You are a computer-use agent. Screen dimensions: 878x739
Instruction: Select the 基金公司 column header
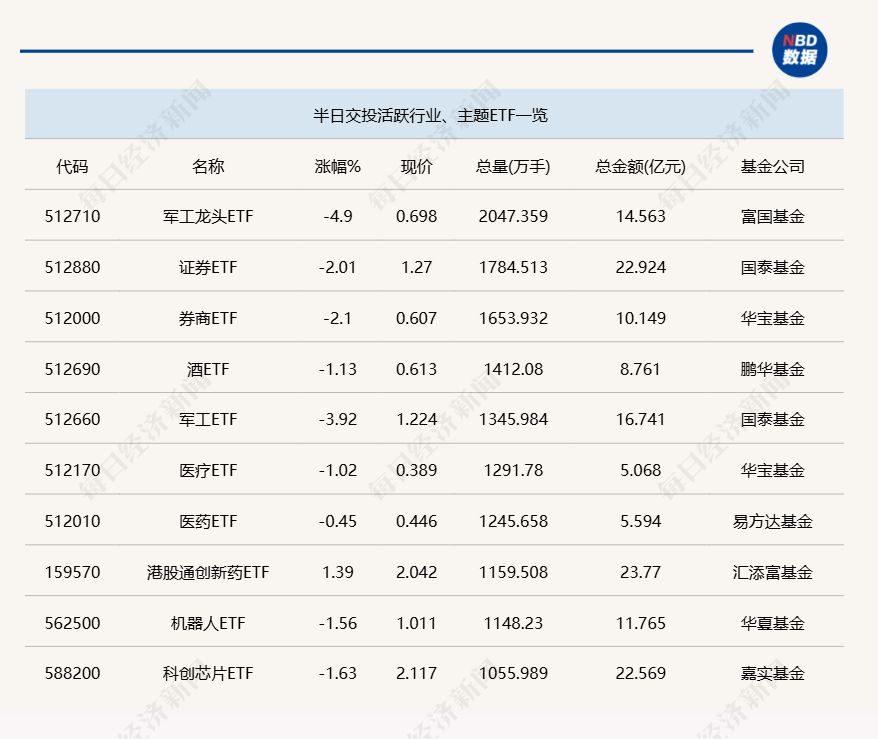pos(773,166)
